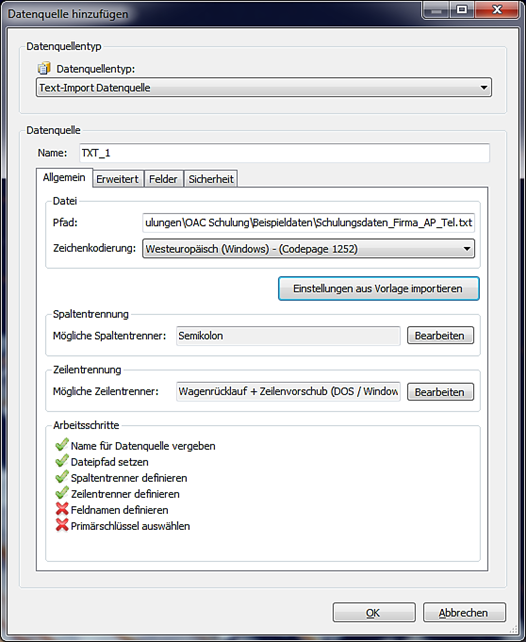The height and width of the screenshot is (642, 526).
Task: Open the Felder tab
Action: (x=163, y=179)
